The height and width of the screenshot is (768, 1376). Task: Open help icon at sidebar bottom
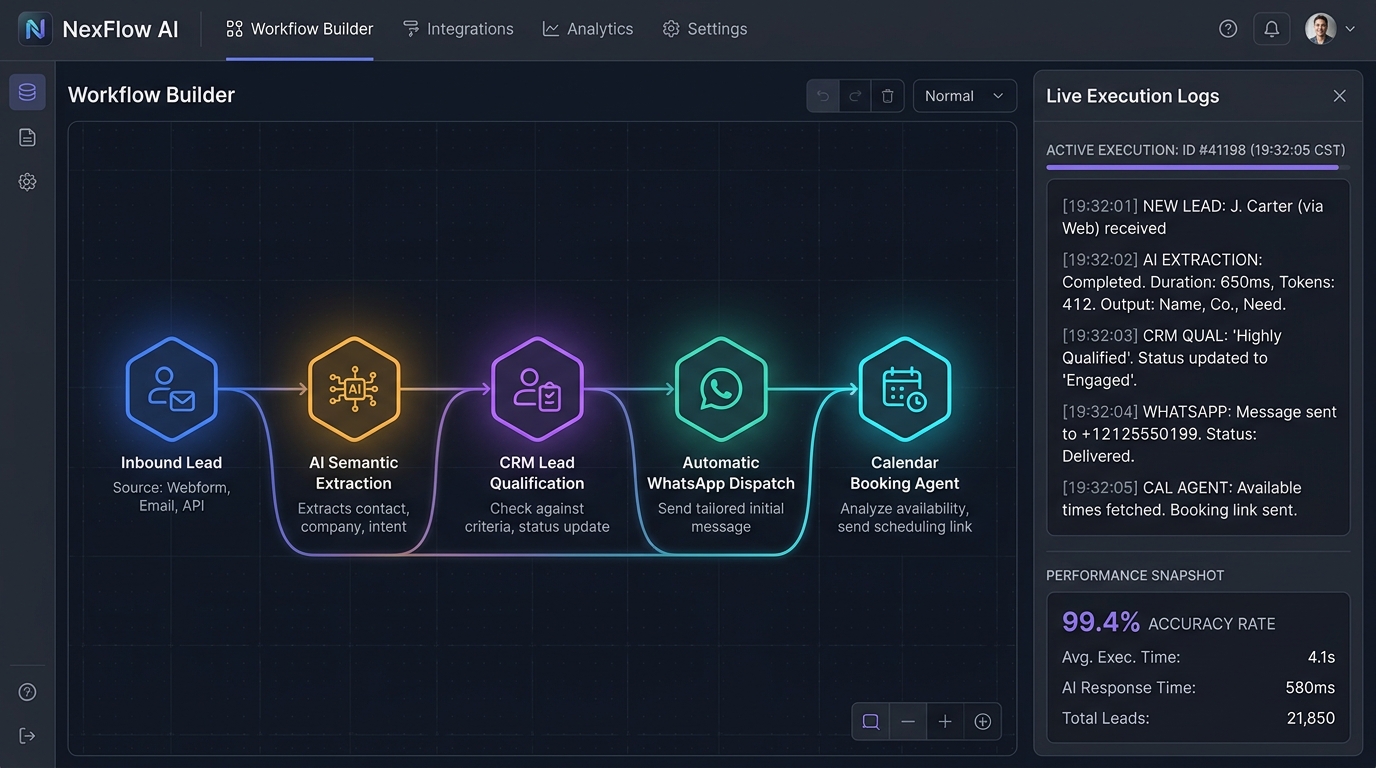tap(27, 692)
